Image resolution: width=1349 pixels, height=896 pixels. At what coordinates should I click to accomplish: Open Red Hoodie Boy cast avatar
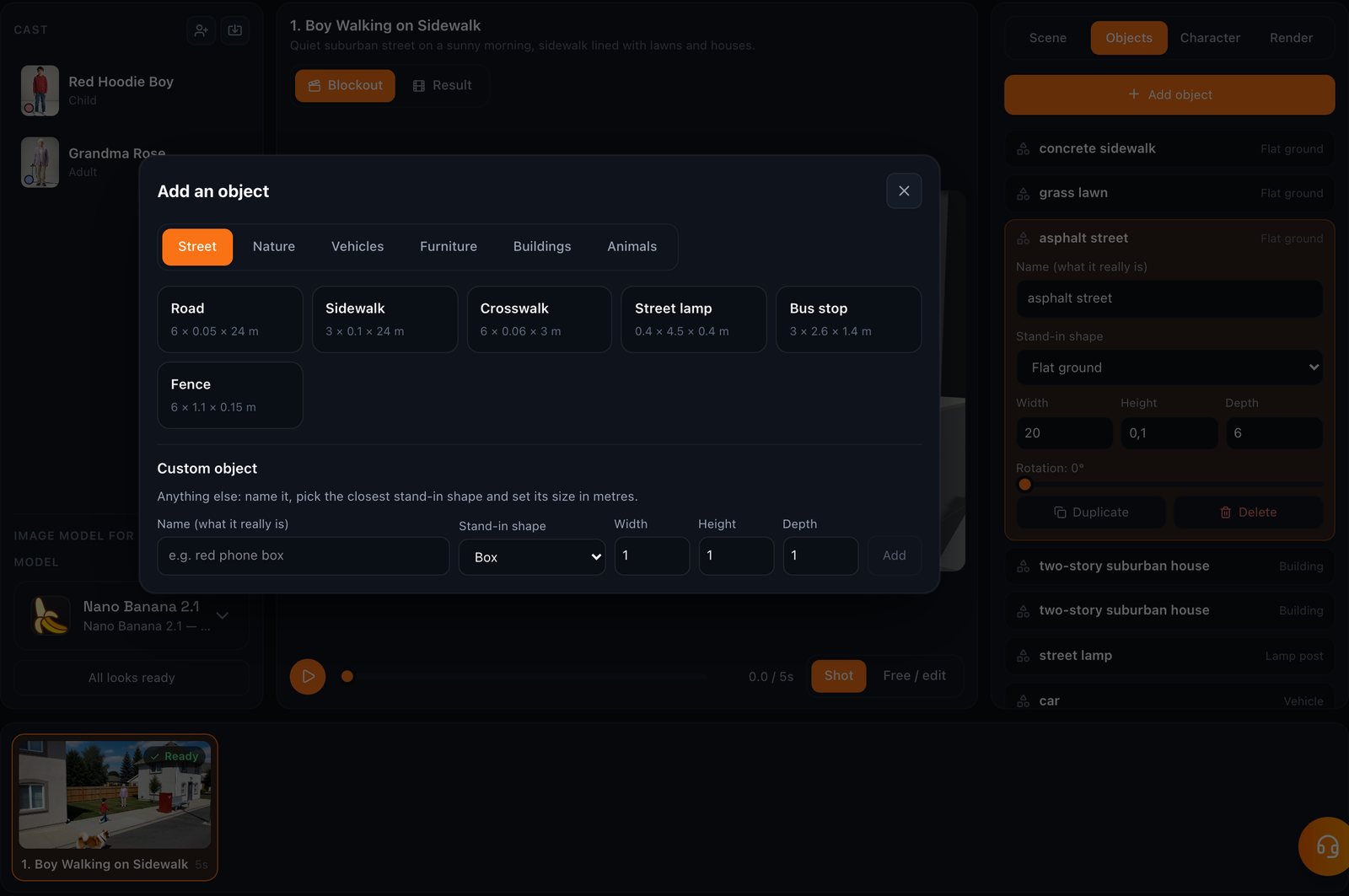tap(40, 90)
